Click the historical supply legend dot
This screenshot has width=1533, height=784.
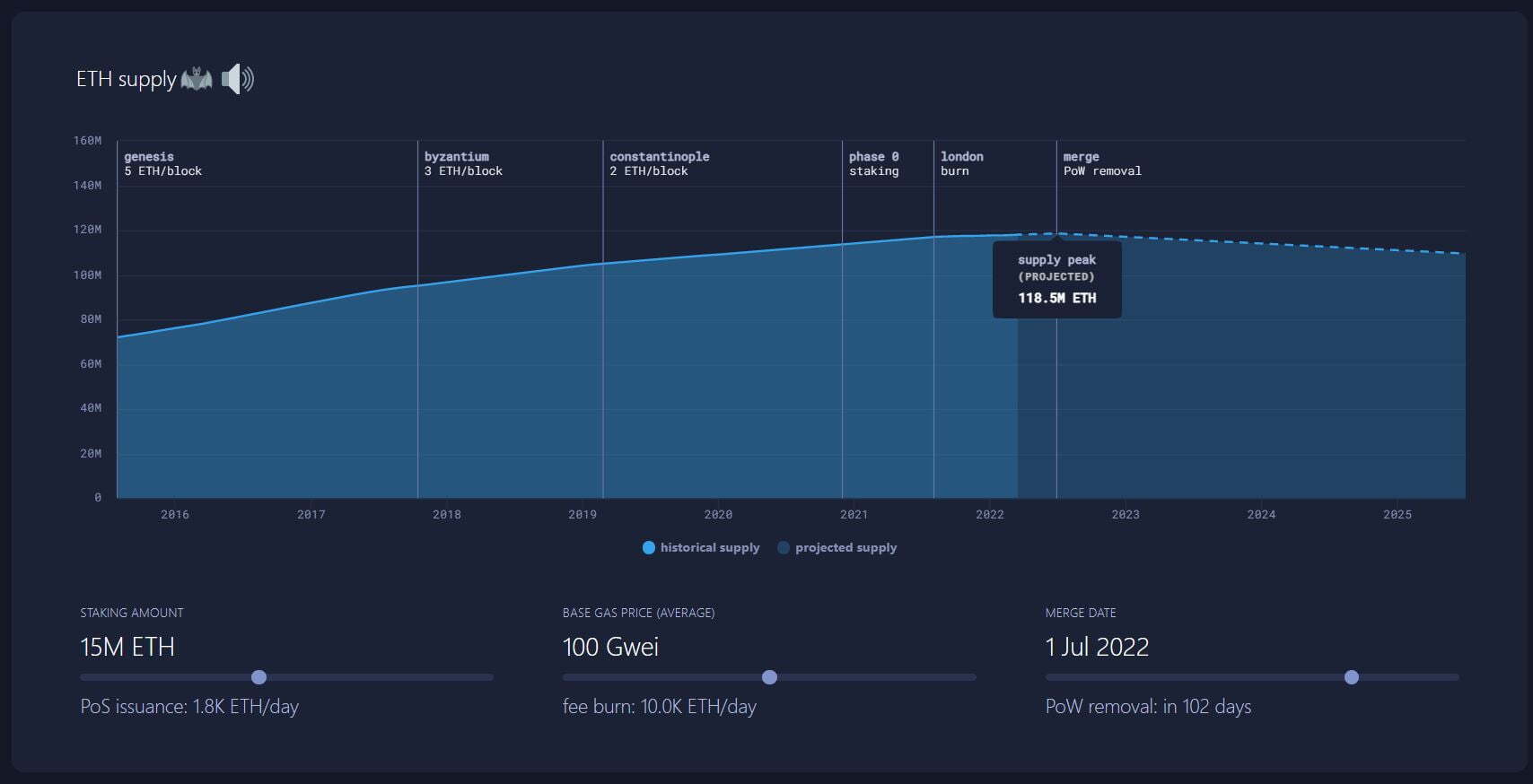[649, 548]
